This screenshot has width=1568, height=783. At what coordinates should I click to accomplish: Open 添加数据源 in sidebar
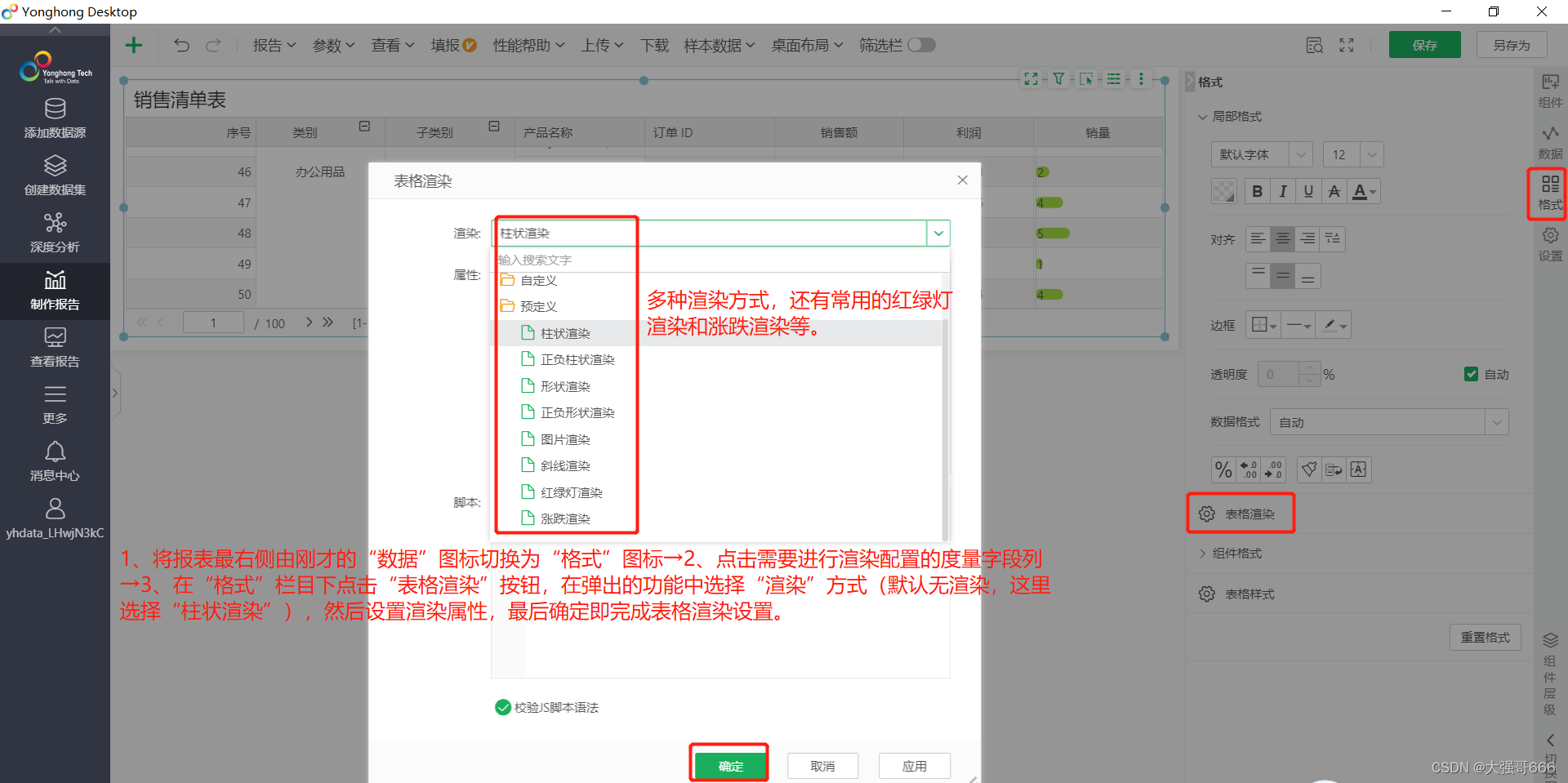(55, 118)
